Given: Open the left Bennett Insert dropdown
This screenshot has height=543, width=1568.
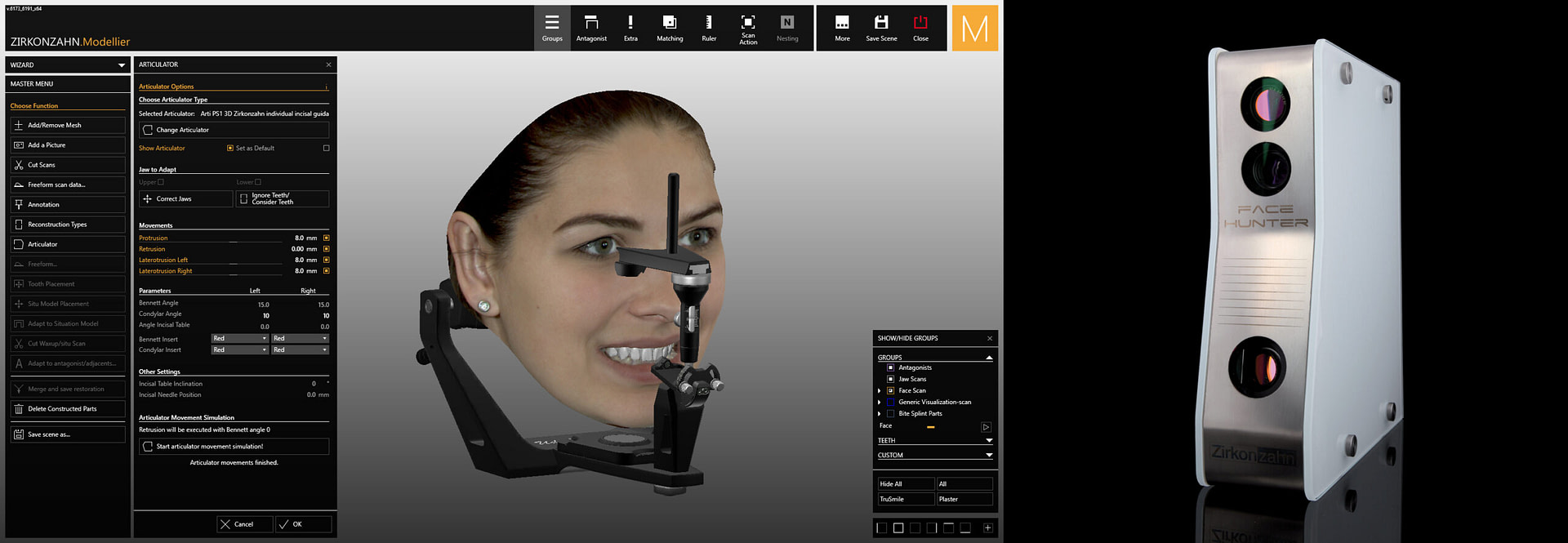Looking at the screenshot, I should pyautogui.click(x=240, y=338).
